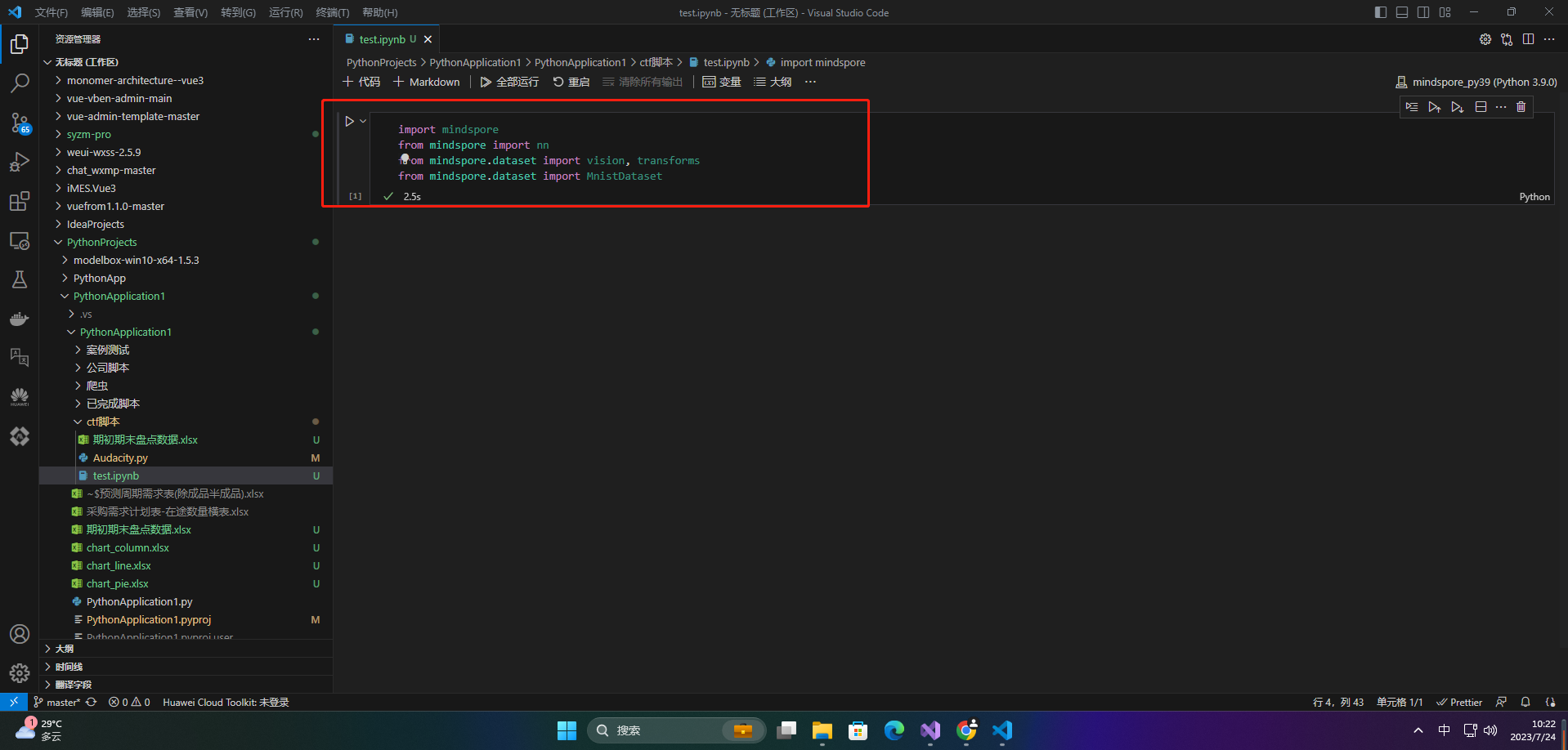This screenshot has height=750, width=1568.
Task: Customize layout from title bar
Action: coord(1445,12)
